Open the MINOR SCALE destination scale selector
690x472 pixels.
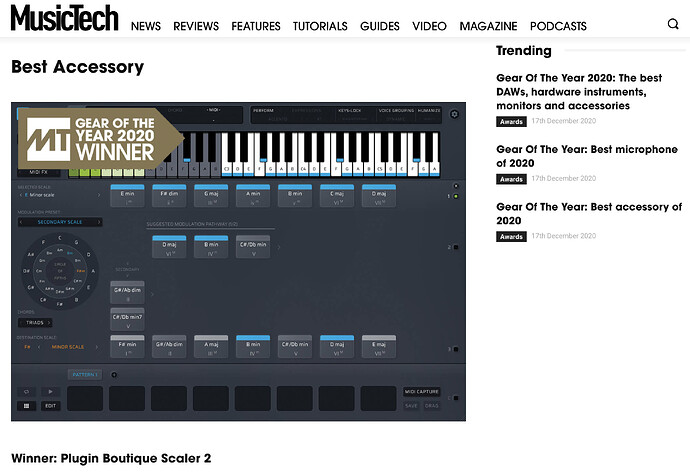(x=67, y=347)
